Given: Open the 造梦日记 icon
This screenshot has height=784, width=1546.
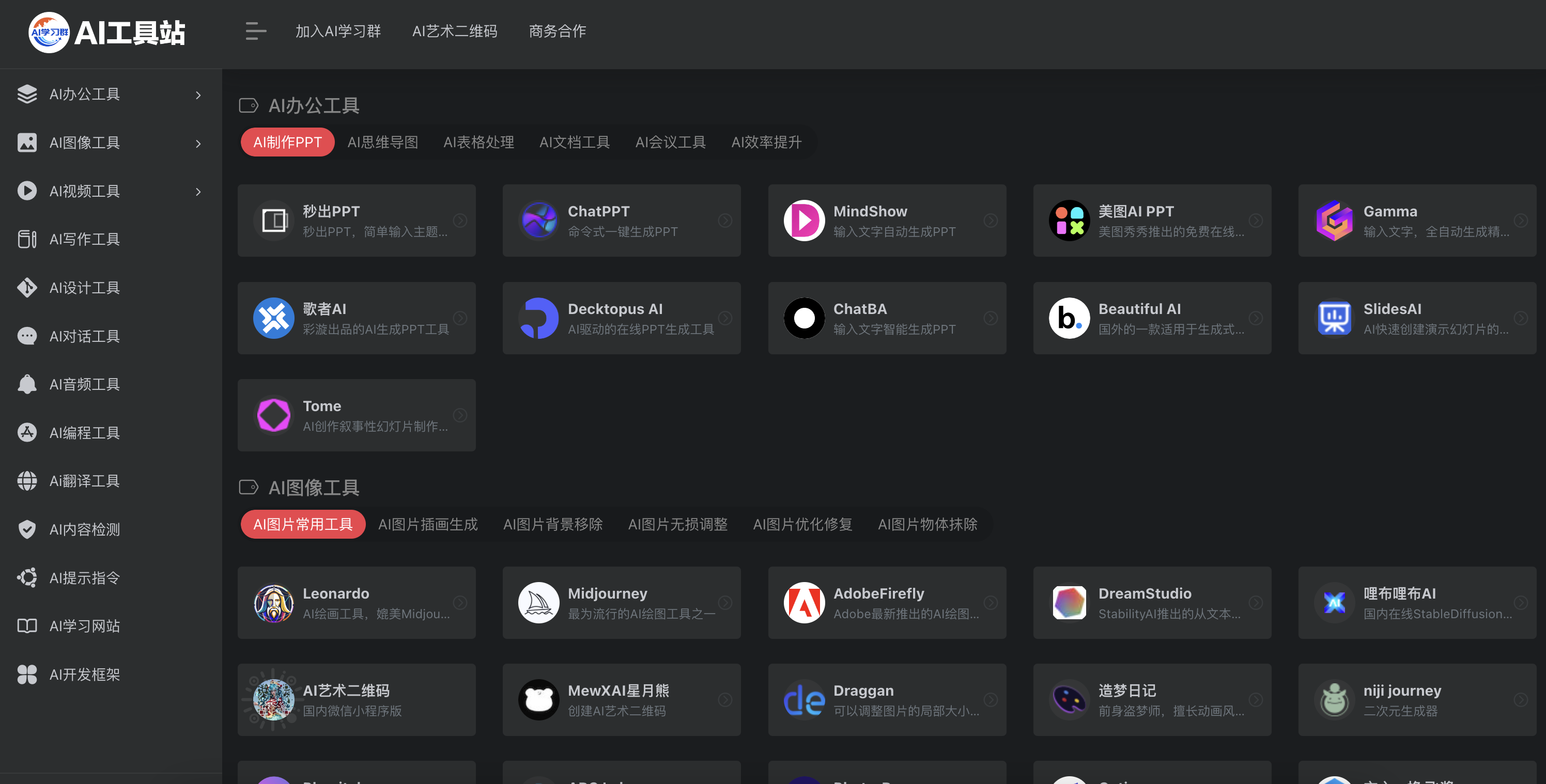Looking at the screenshot, I should coord(1070,699).
